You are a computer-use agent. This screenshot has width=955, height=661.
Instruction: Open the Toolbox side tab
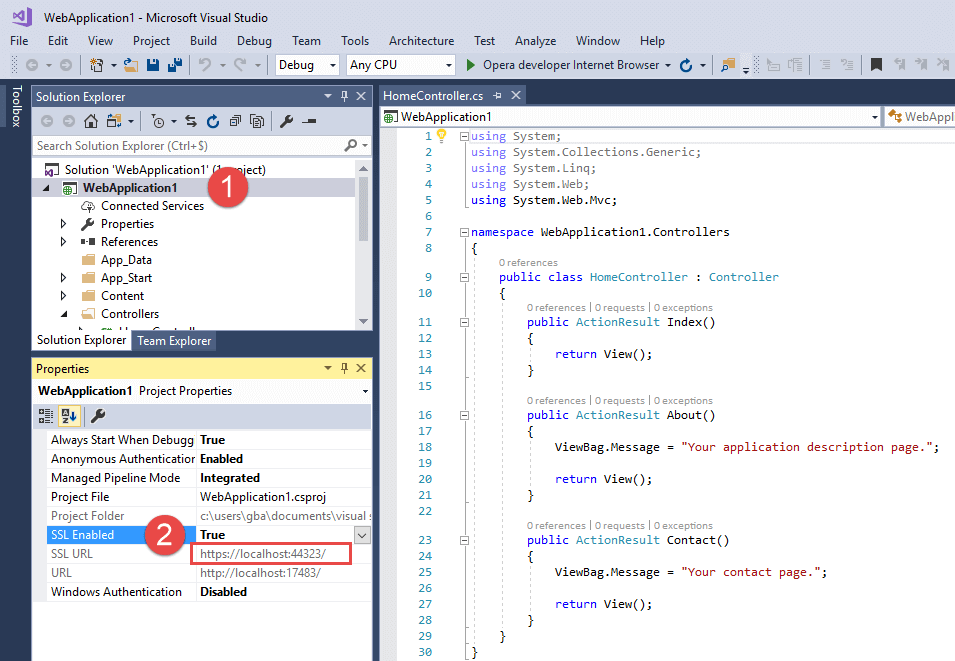point(16,106)
